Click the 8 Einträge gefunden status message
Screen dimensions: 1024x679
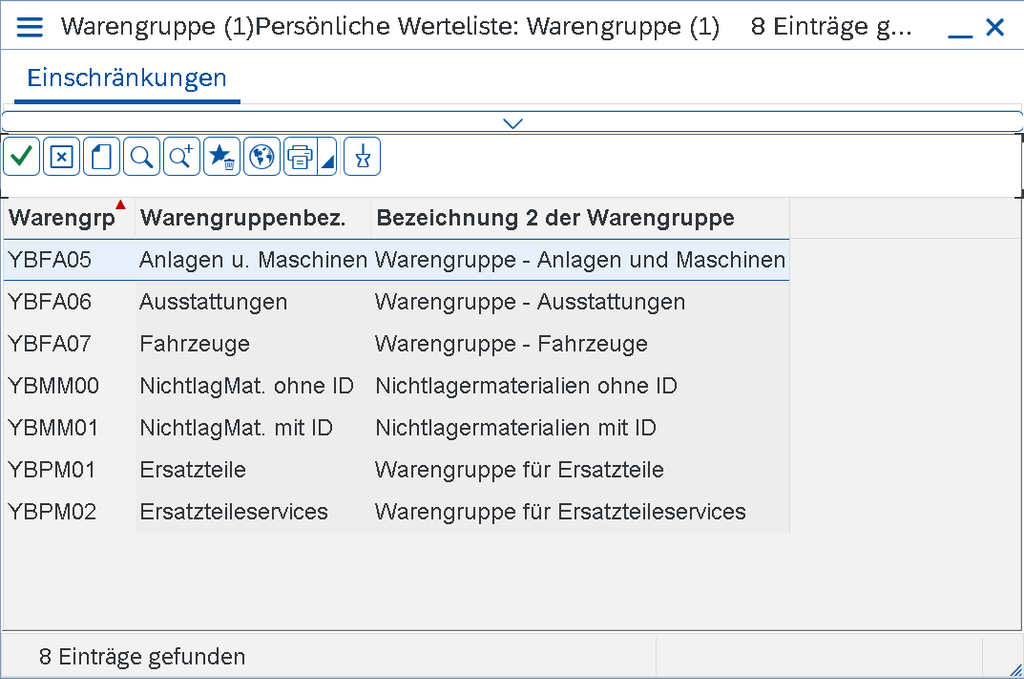(142, 656)
